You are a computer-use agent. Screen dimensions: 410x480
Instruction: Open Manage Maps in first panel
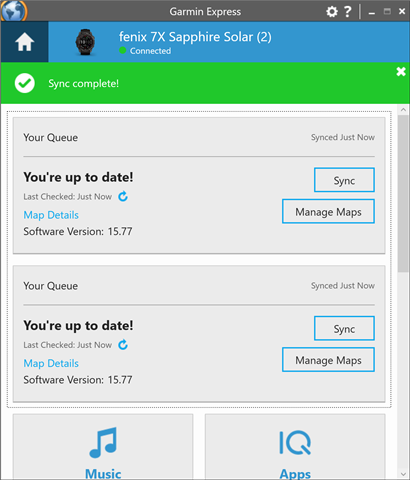[x=328, y=211]
